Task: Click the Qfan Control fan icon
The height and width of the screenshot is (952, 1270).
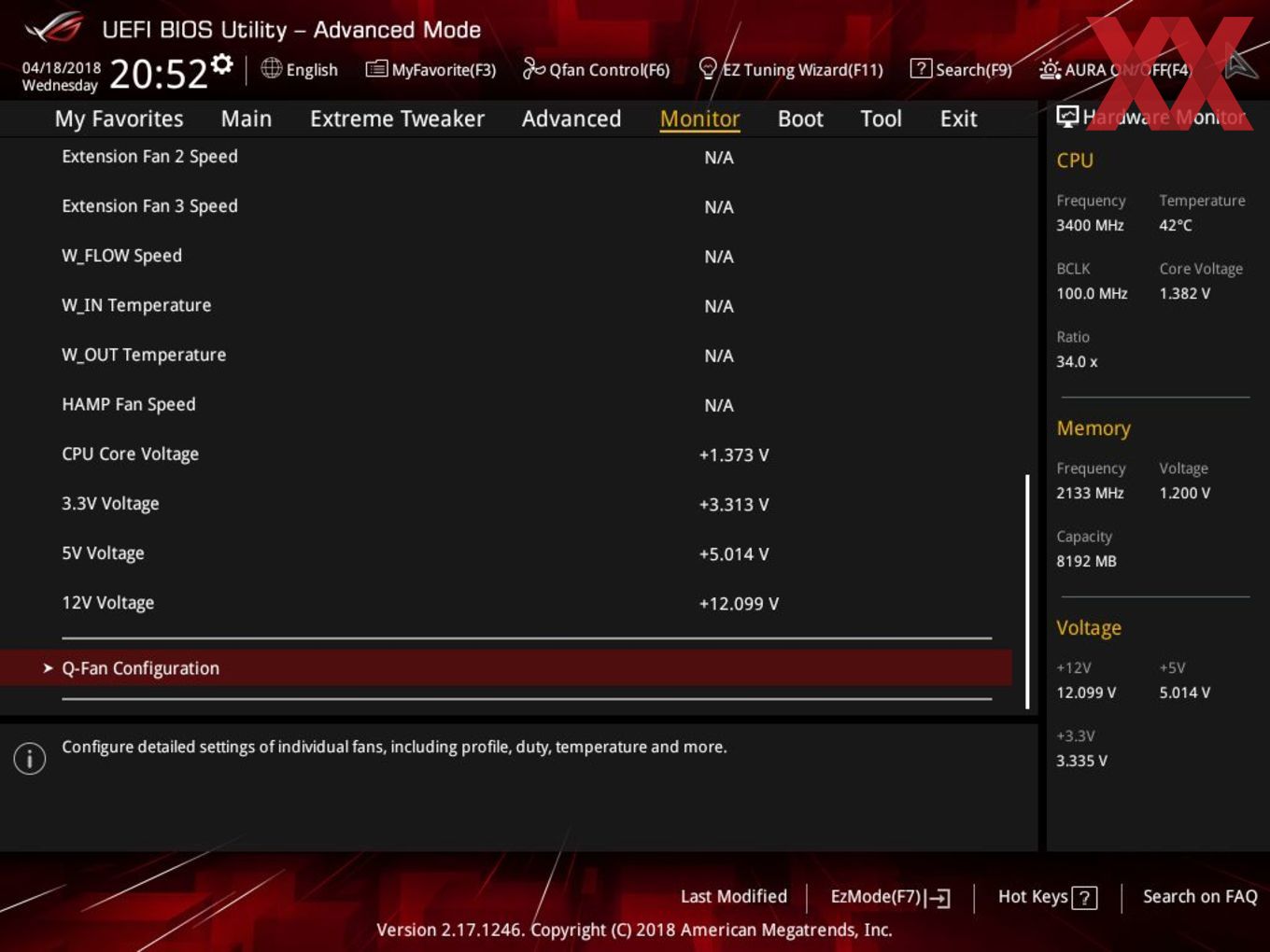Action: coord(533,68)
